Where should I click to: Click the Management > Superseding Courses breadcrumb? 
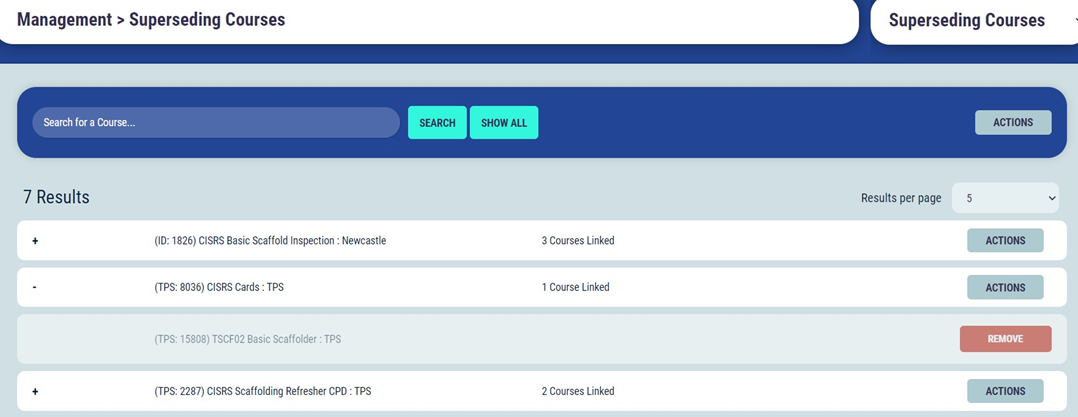point(151,20)
